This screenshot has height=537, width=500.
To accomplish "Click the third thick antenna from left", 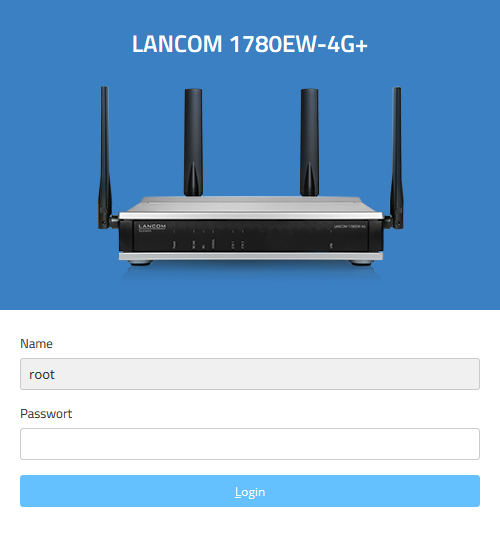I will [310, 142].
